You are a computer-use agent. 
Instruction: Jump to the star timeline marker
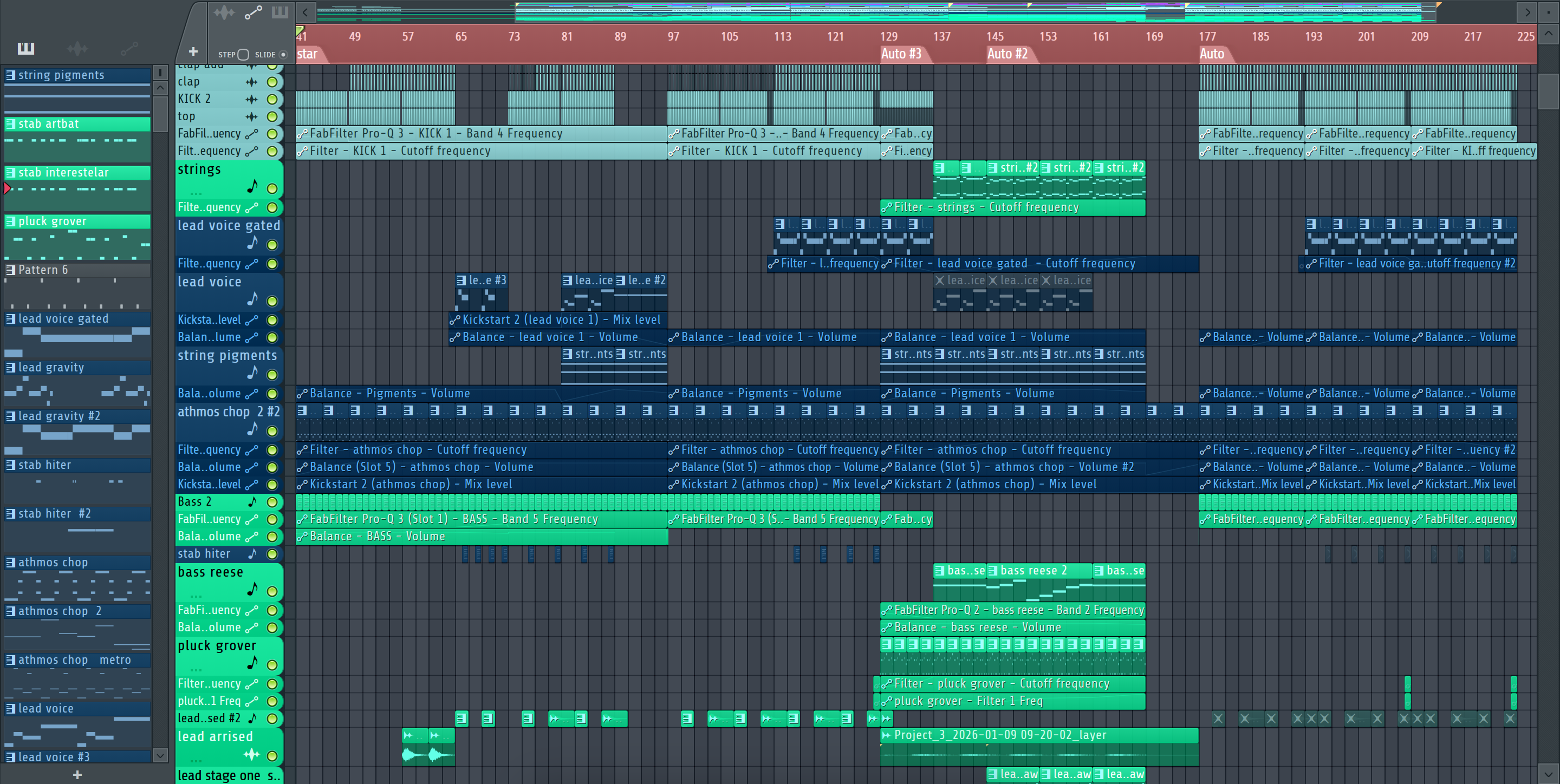pos(307,55)
